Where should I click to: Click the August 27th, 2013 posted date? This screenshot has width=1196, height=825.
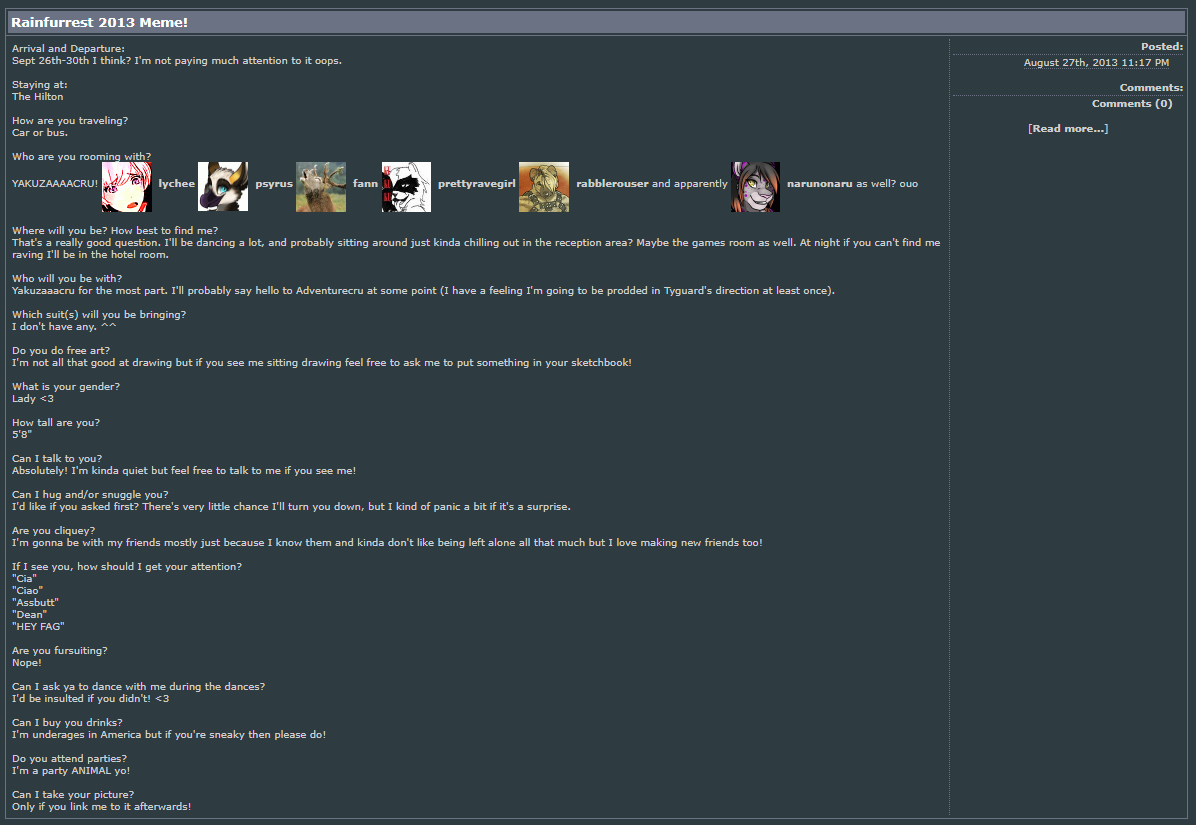[x=1096, y=63]
